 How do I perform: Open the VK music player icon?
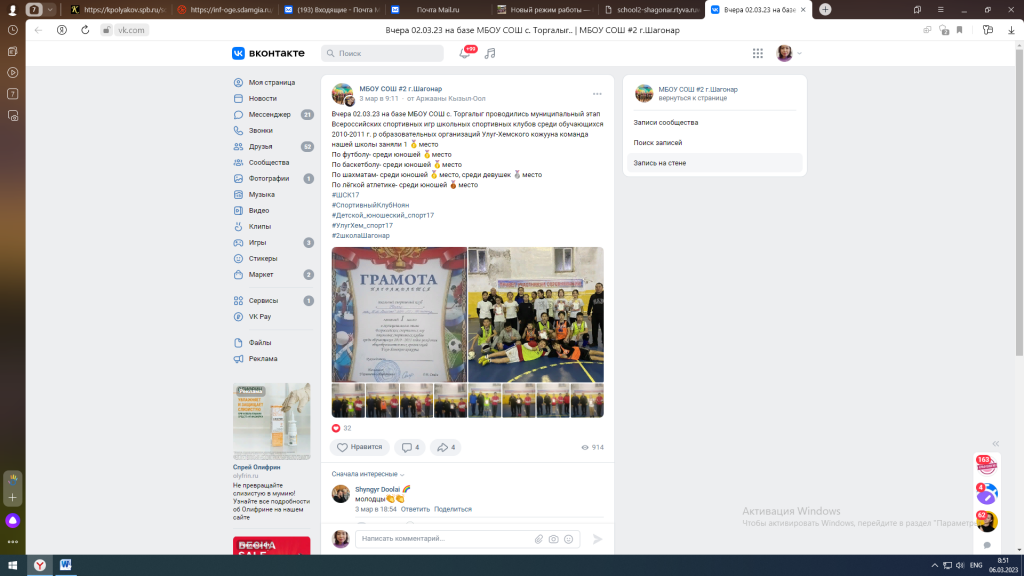[490, 53]
